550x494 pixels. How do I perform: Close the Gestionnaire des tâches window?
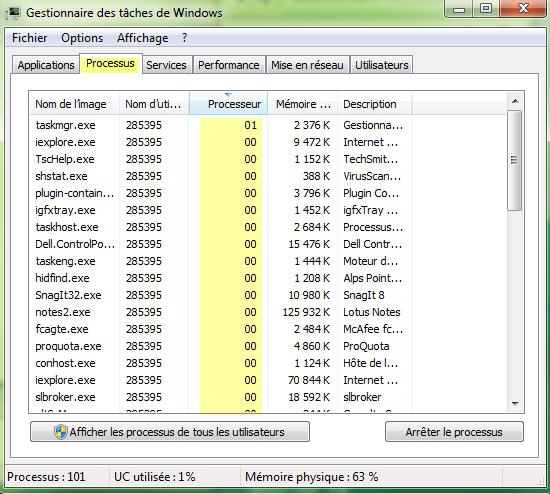pos(523,9)
